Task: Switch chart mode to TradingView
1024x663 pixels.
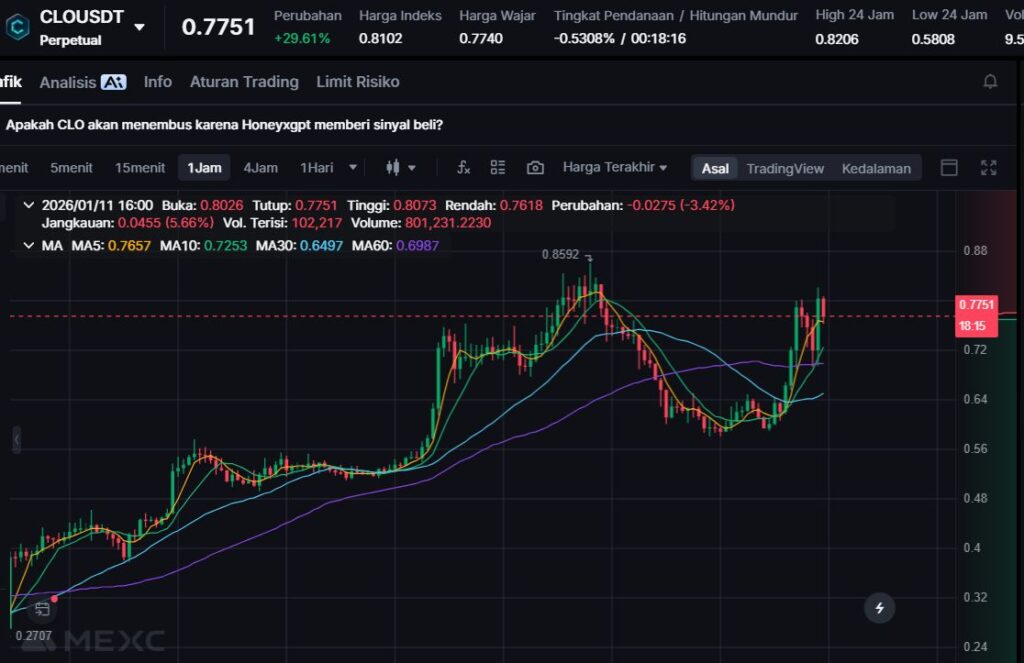Action: 785,168
